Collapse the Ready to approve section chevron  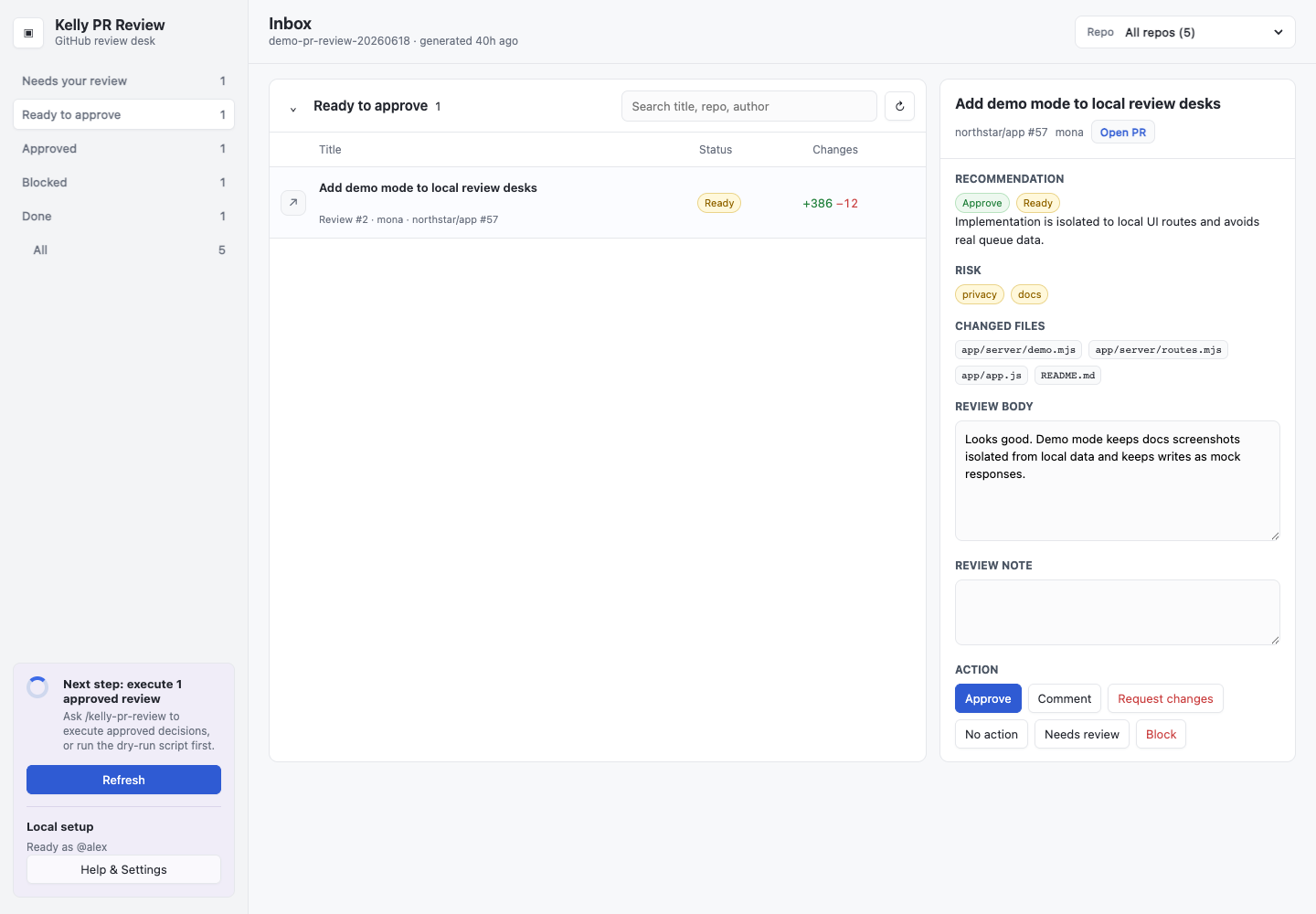[293, 108]
